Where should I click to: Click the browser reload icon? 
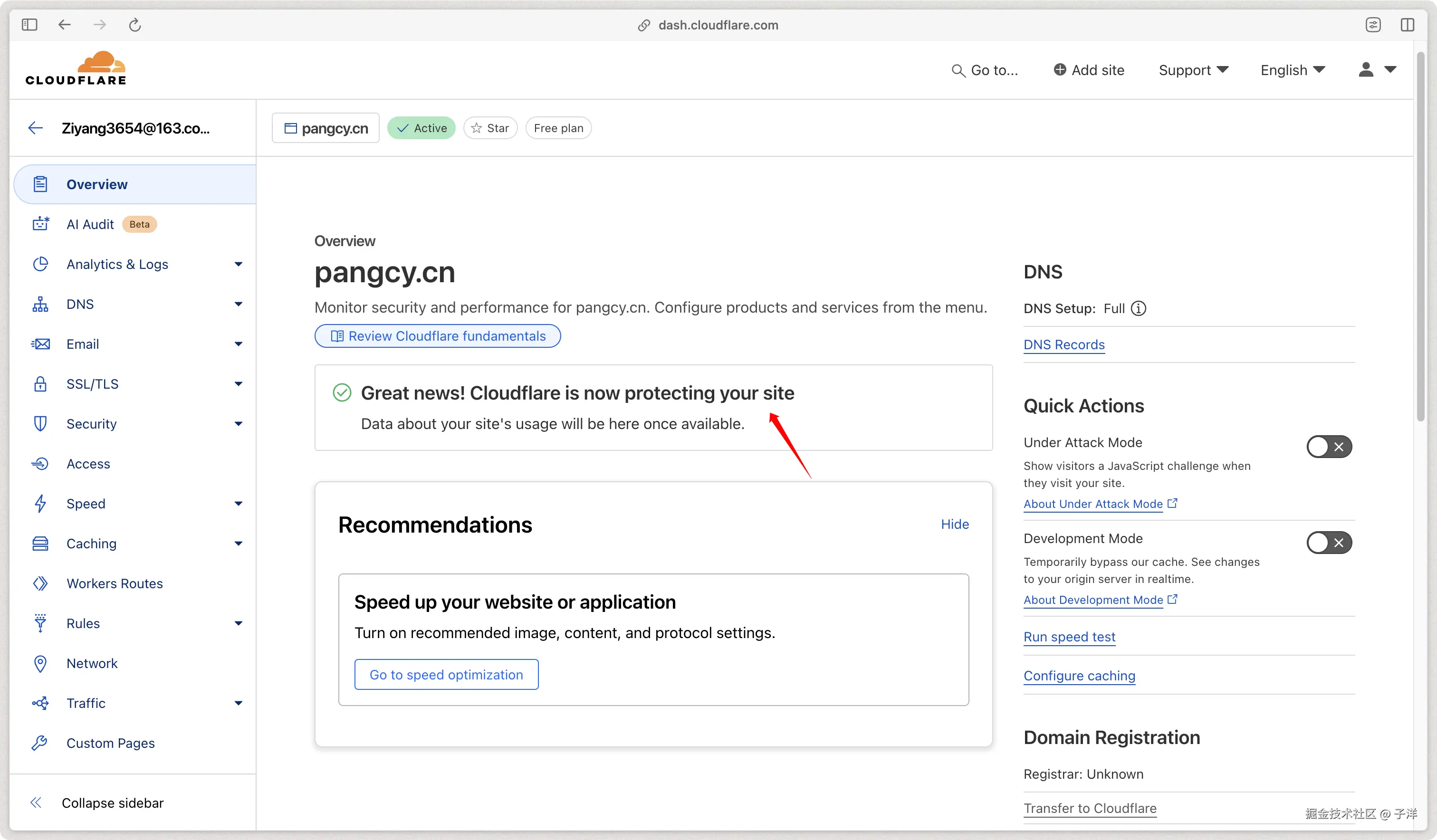134,25
